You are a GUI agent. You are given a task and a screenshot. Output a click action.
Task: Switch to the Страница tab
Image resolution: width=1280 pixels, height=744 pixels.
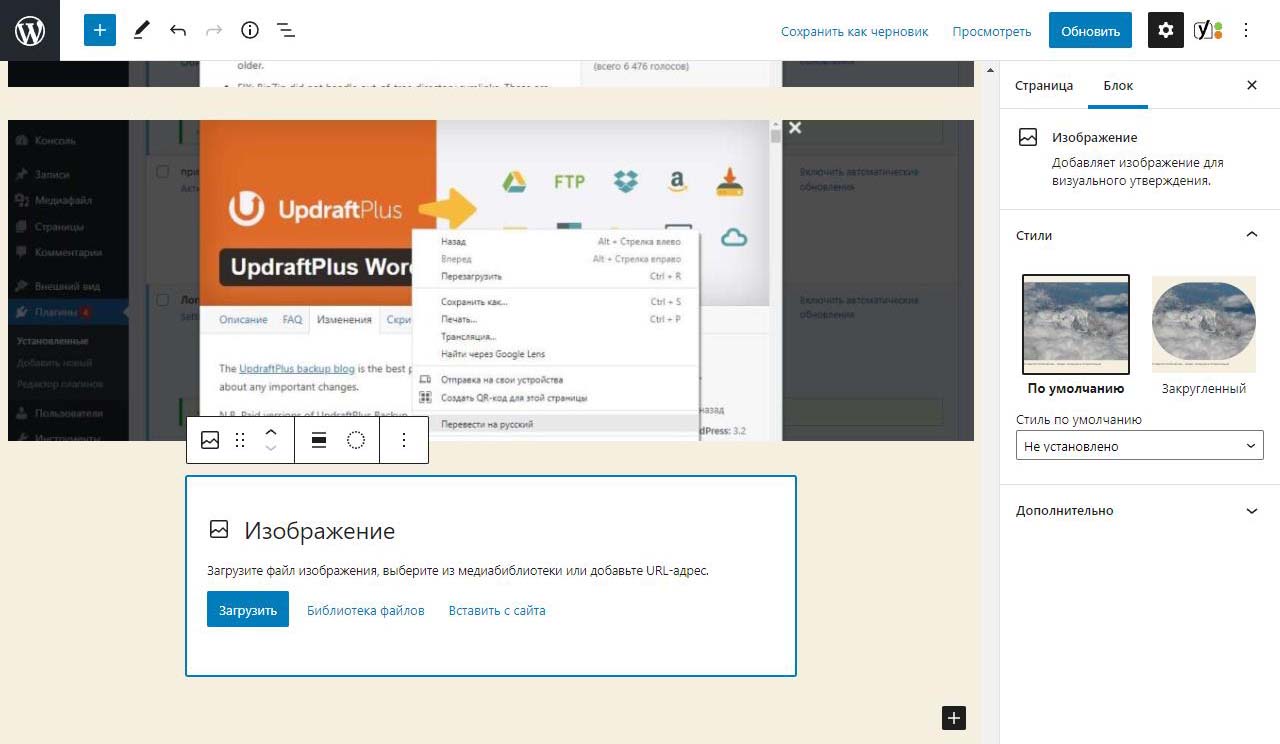click(1044, 85)
